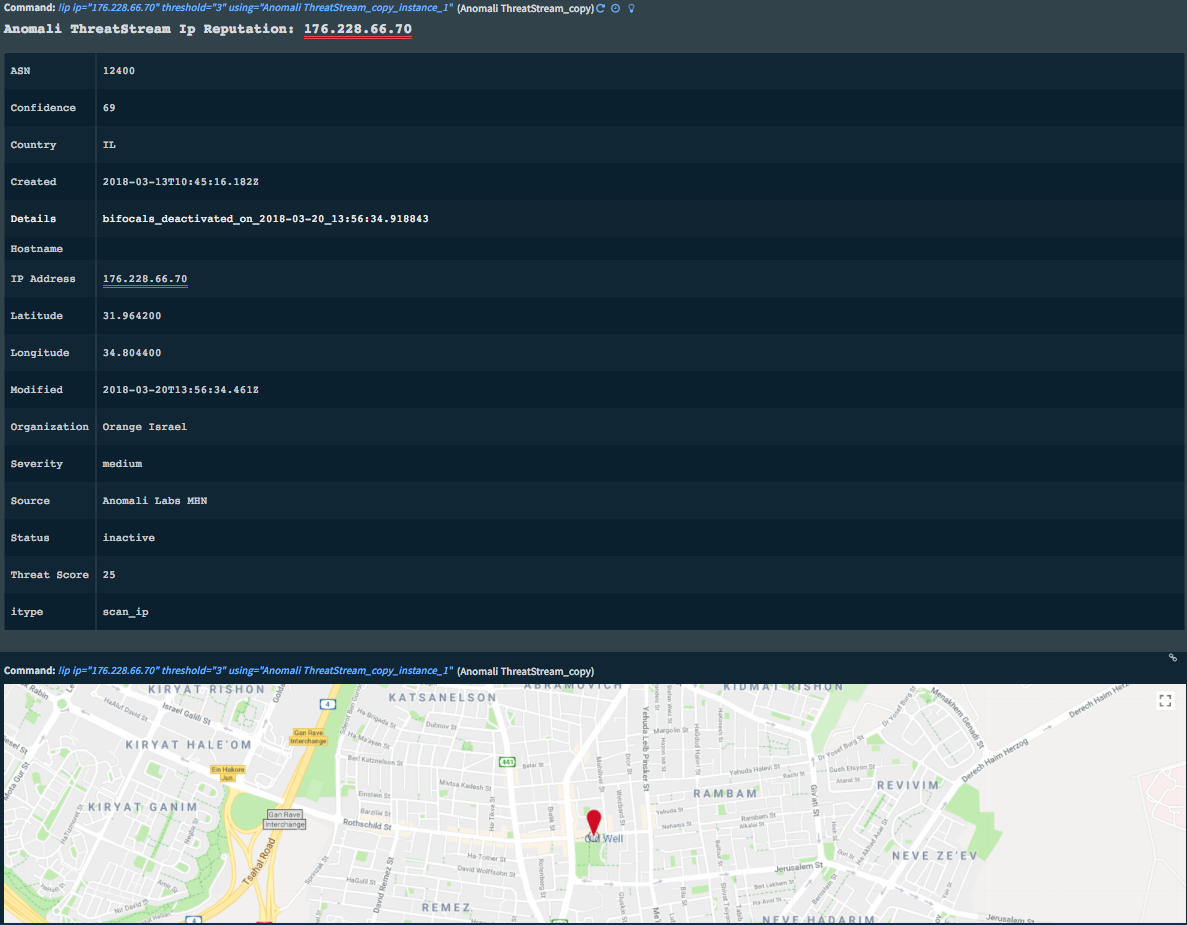The width and height of the screenshot is (1187, 925).
Task: Click the command text above the map
Action: (256, 671)
